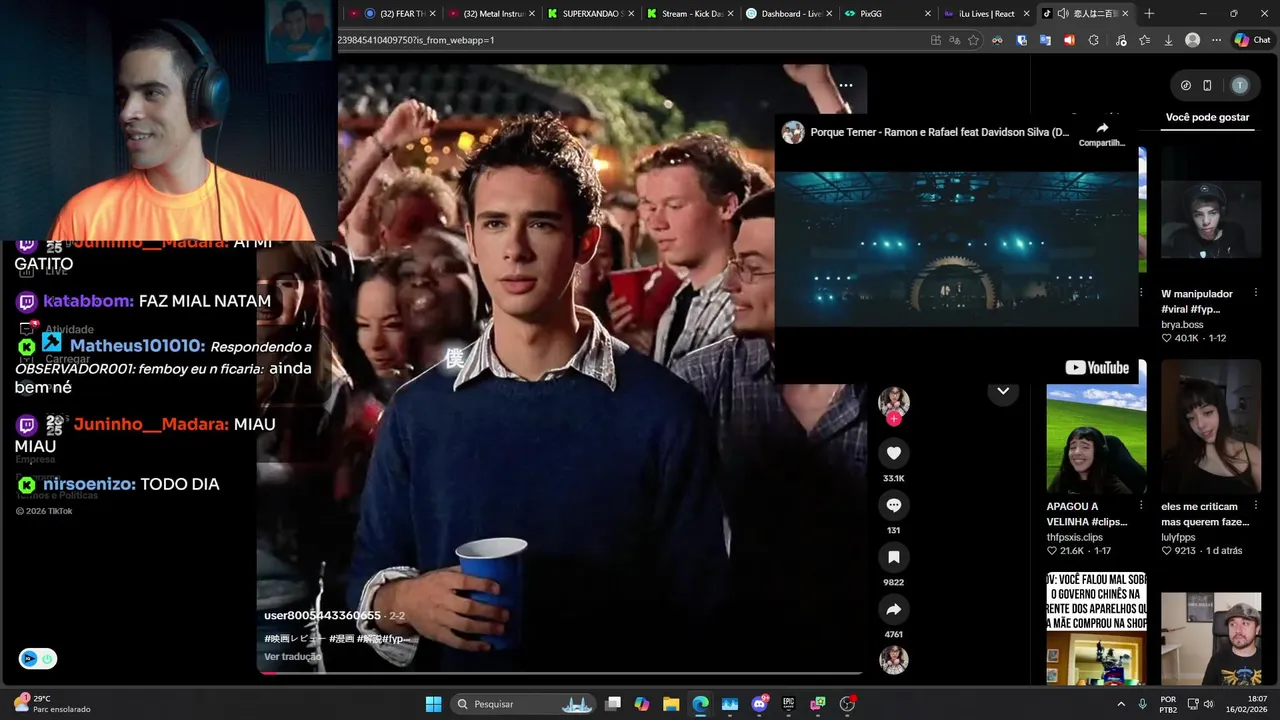
Task: Open the Edge favorites collection icon
Action: (x=1144, y=40)
